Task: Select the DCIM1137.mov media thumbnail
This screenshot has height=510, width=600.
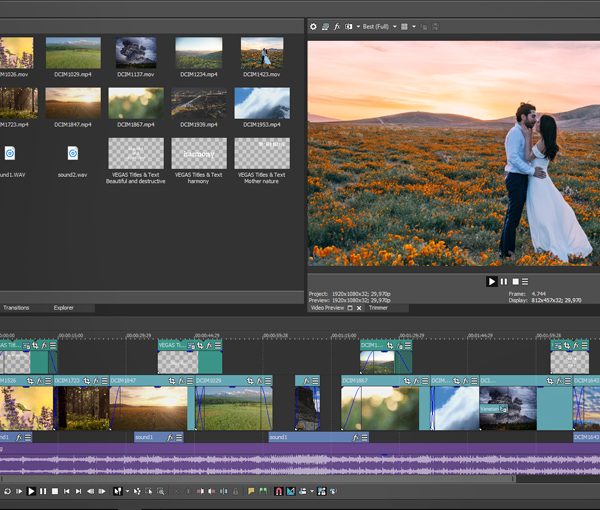Action: [136, 53]
